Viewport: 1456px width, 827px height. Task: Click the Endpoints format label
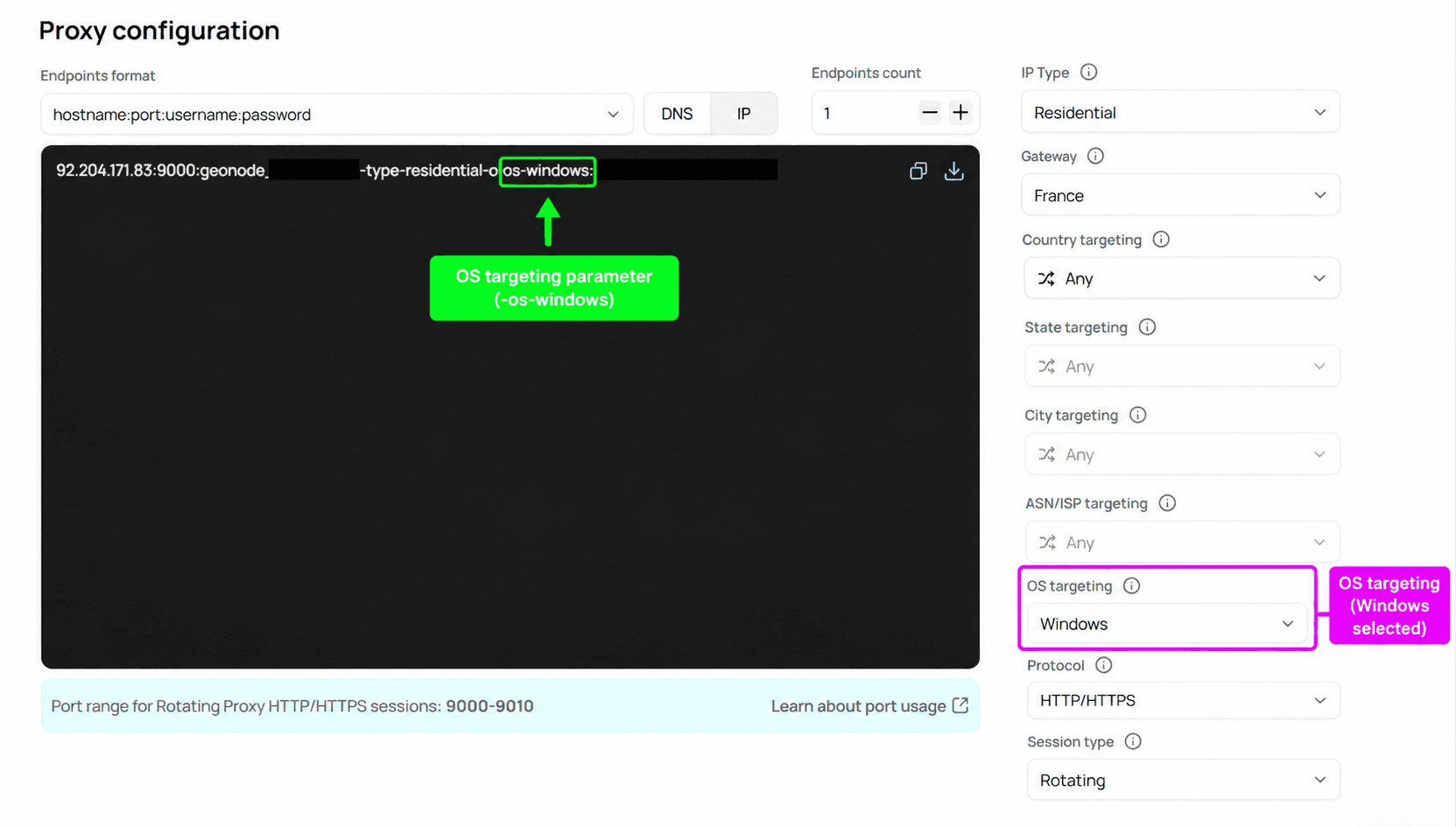click(x=97, y=76)
